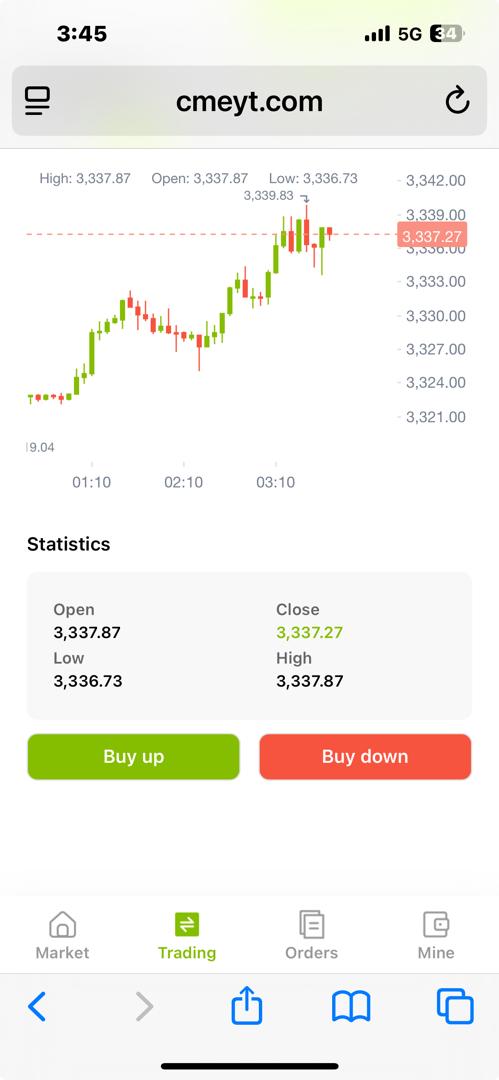Tap the Buy down button
The height and width of the screenshot is (1080, 499).
point(365,756)
